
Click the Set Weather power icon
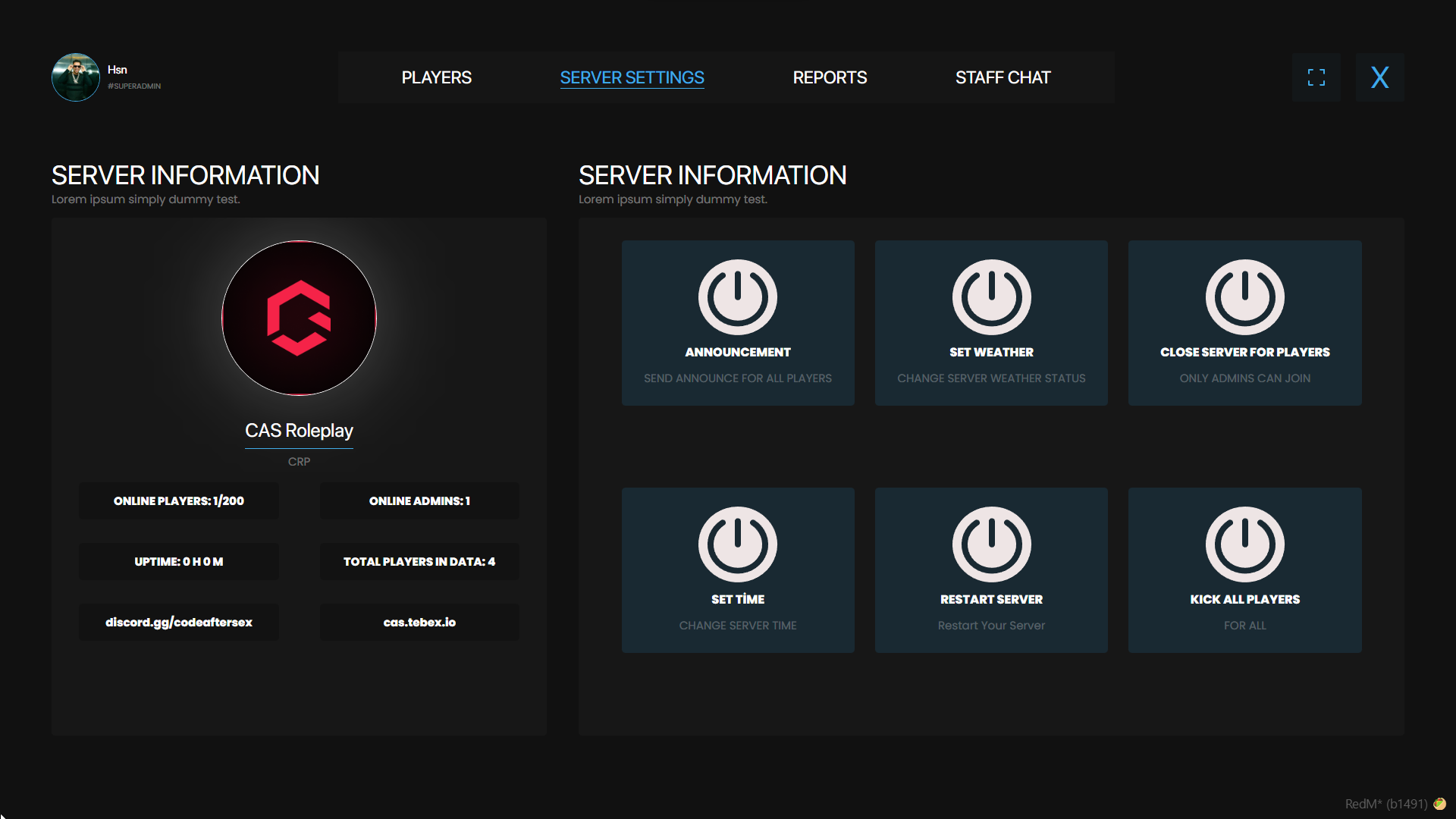tap(990, 297)
